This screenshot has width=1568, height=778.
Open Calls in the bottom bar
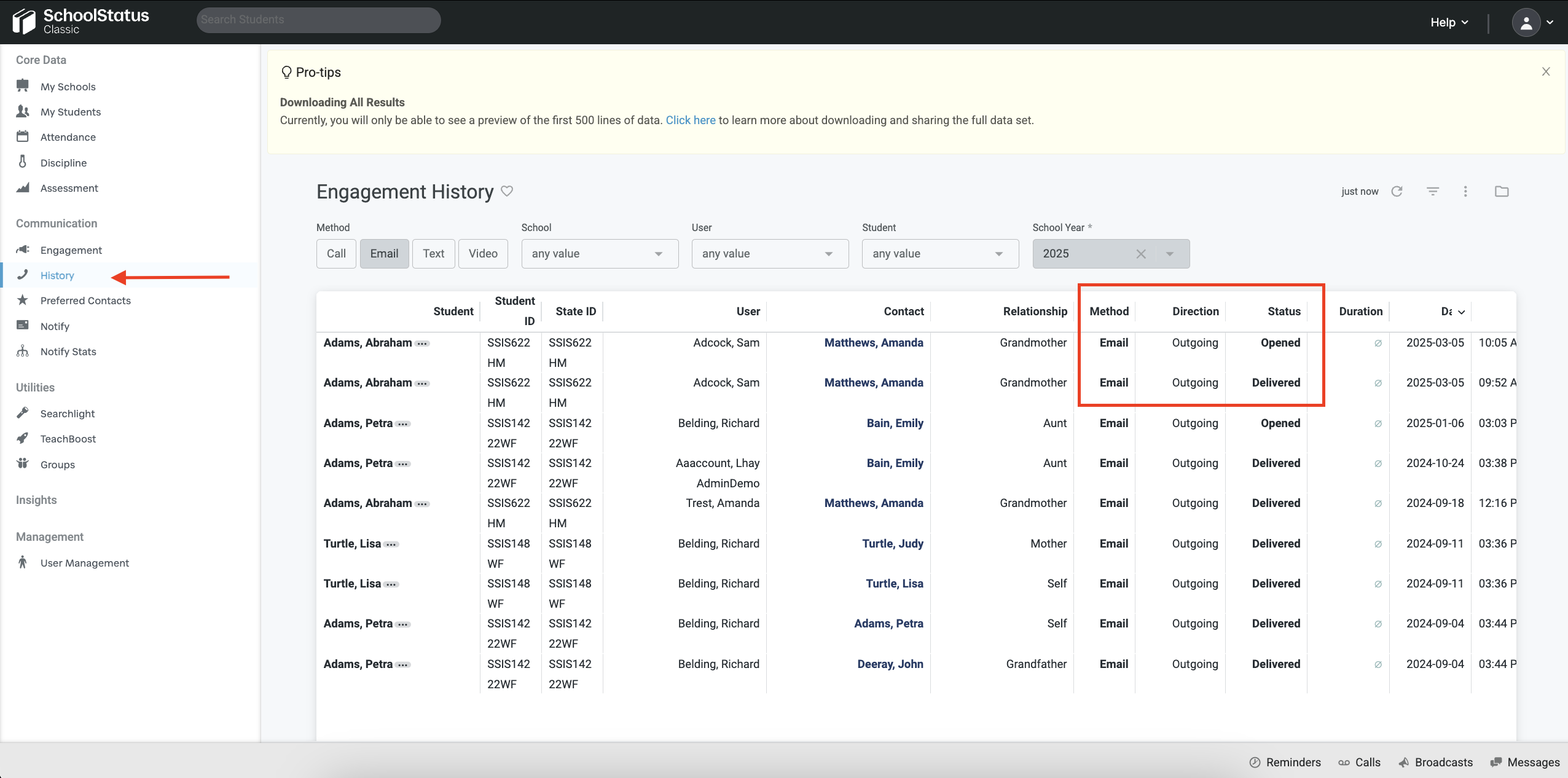[x=1360, y=762]
